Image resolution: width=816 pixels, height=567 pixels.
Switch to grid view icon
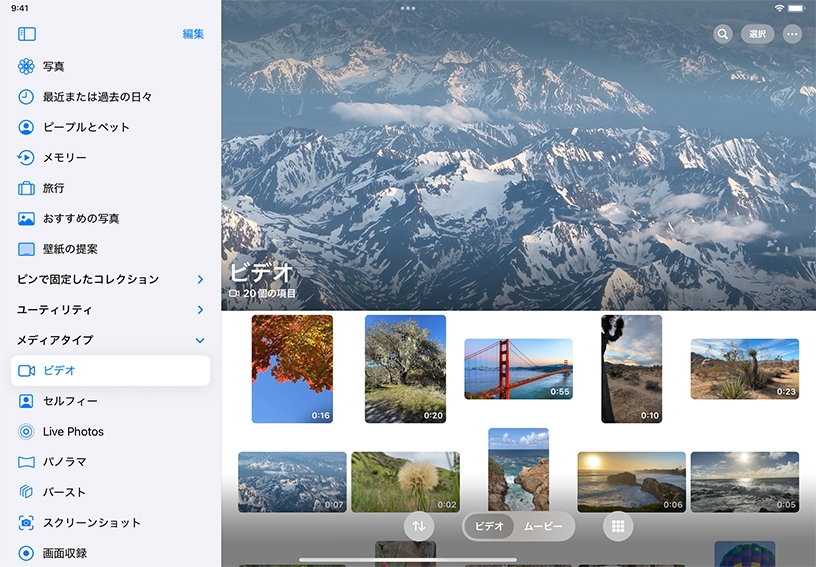[x=618, y=526]
